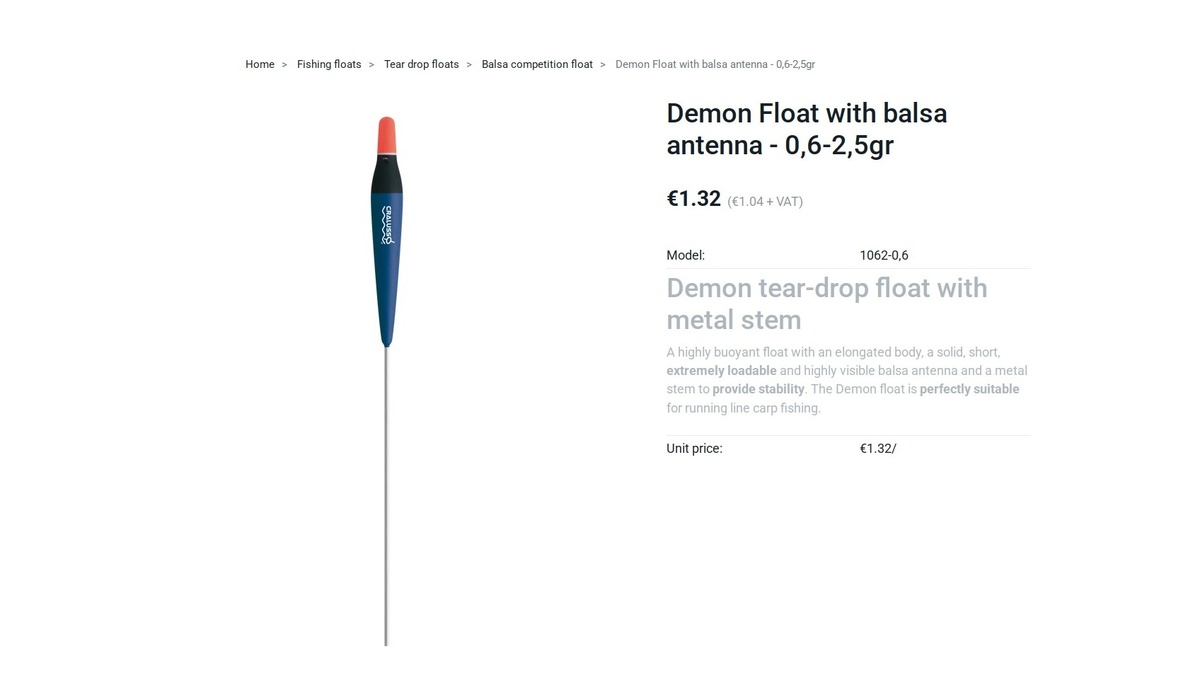
Task: Open the Balsa competition float category
Action: coord(537,64)
